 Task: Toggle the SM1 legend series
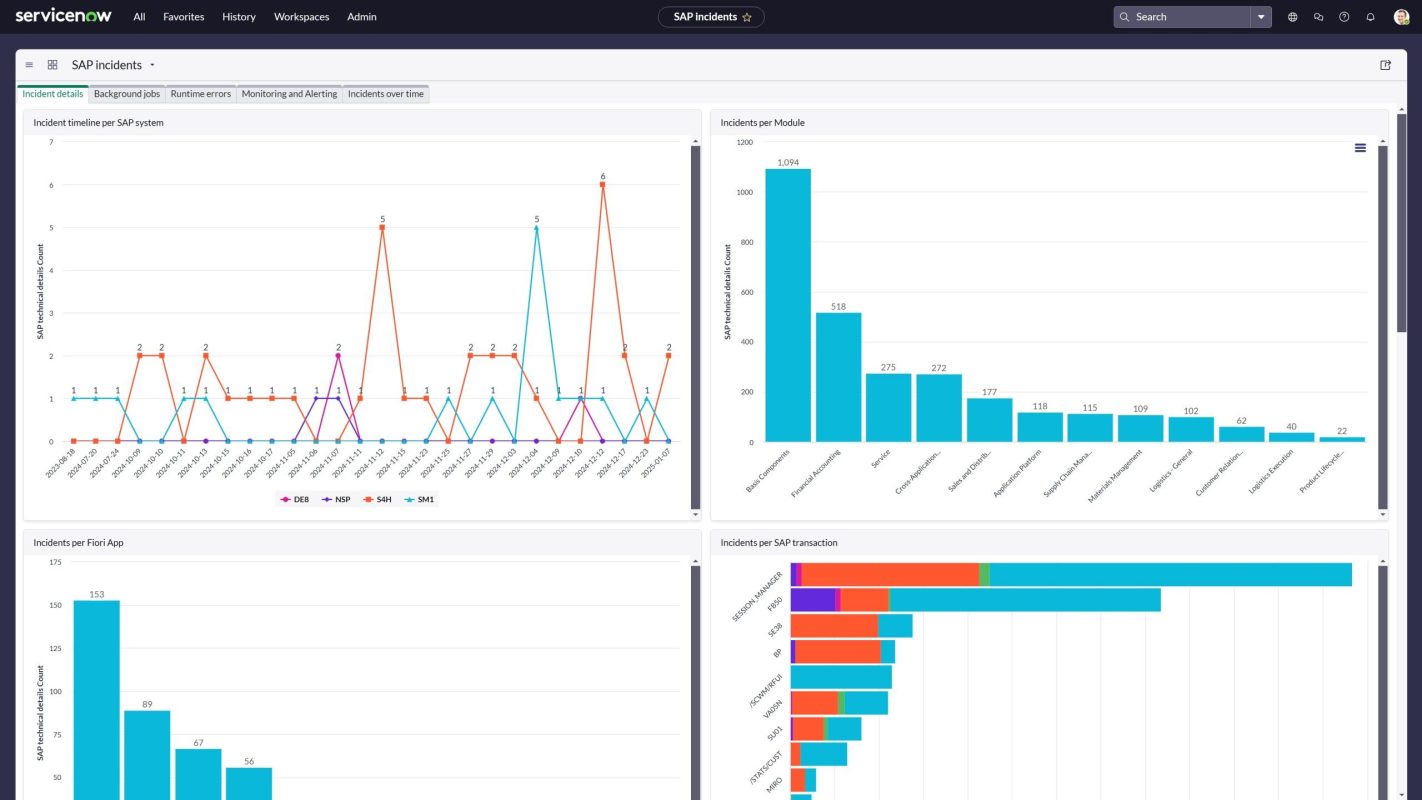(x=418, y=499)
